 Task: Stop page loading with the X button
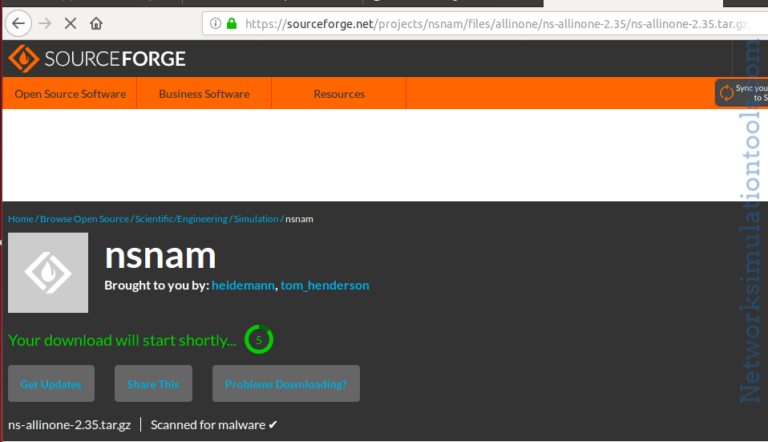tap(71, 22)
